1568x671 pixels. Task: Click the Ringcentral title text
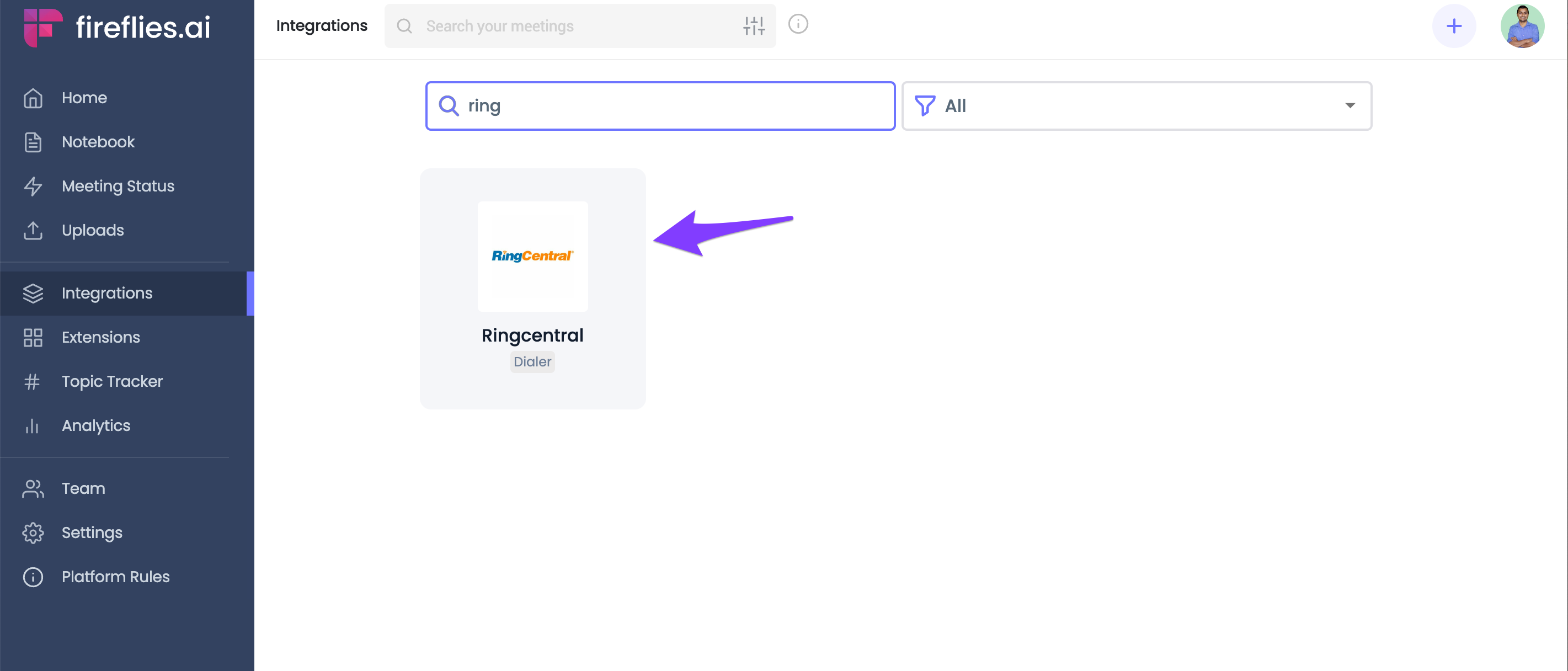532,335
